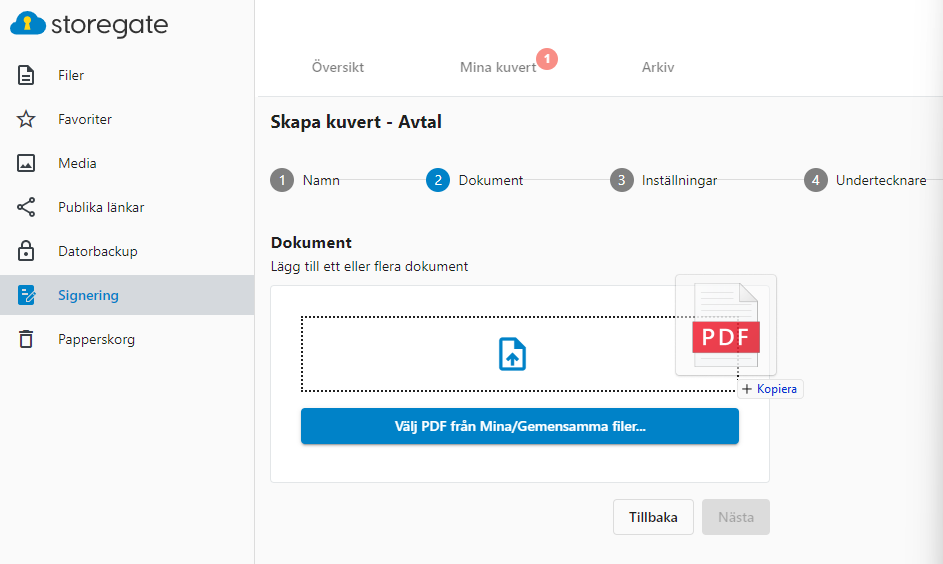The height and width of the screenshot is (564, 943).
Task: Select step 3 Inställningar in wizard
Action: (663, 180)
